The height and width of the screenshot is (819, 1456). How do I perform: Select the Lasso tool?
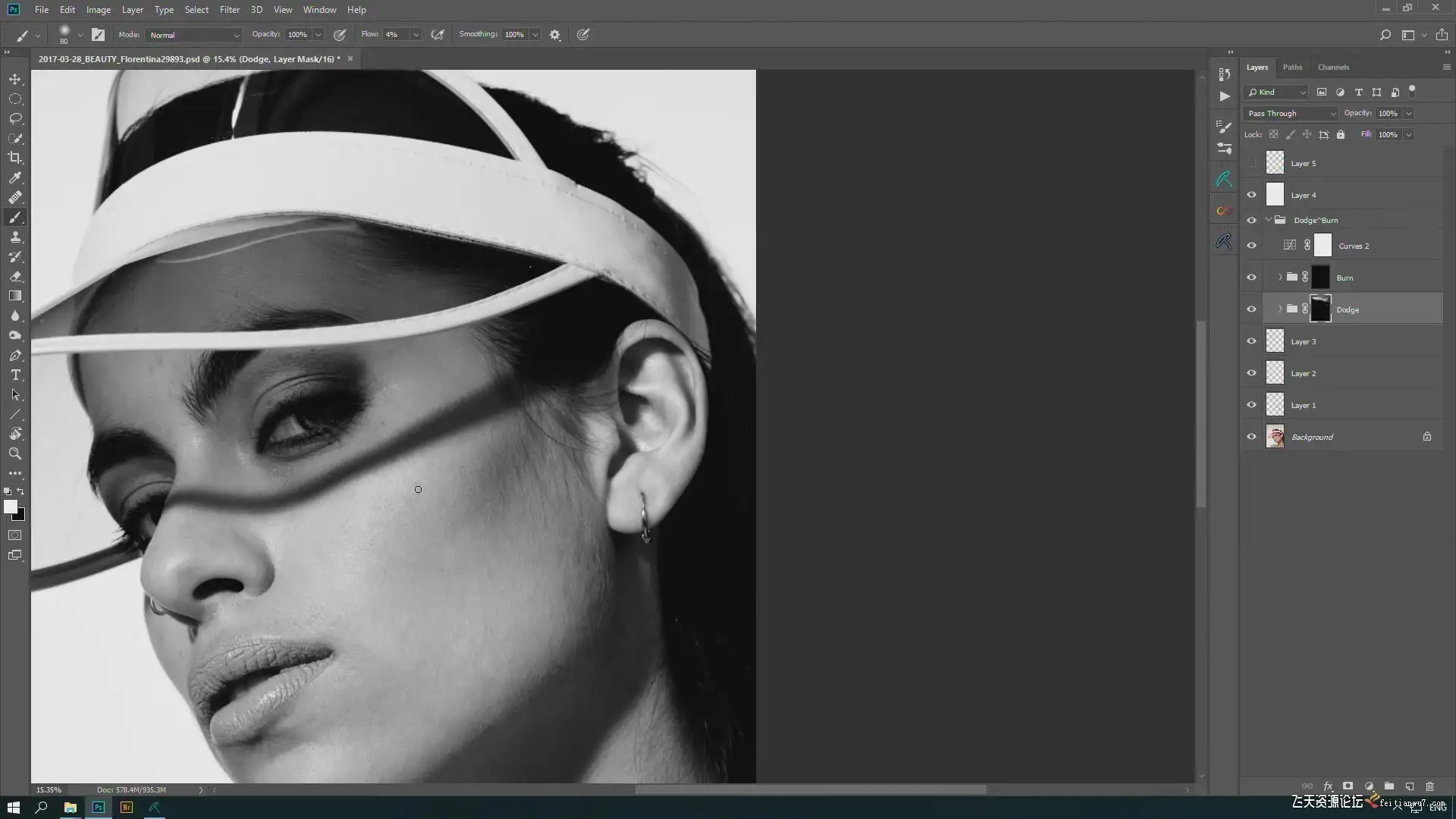[15, 118]
